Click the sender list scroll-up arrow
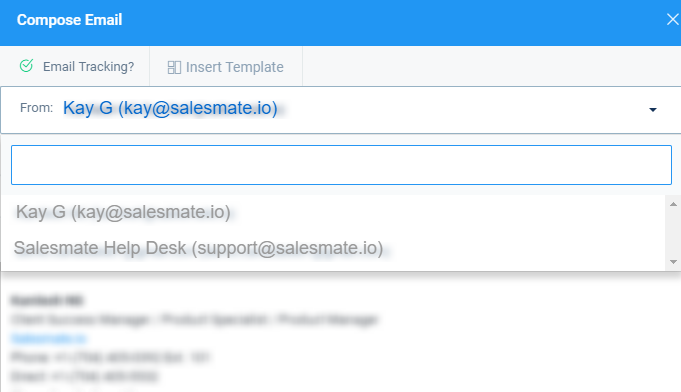Image resolution: width=681 pixels, height=392 pixels. [673, 204]
